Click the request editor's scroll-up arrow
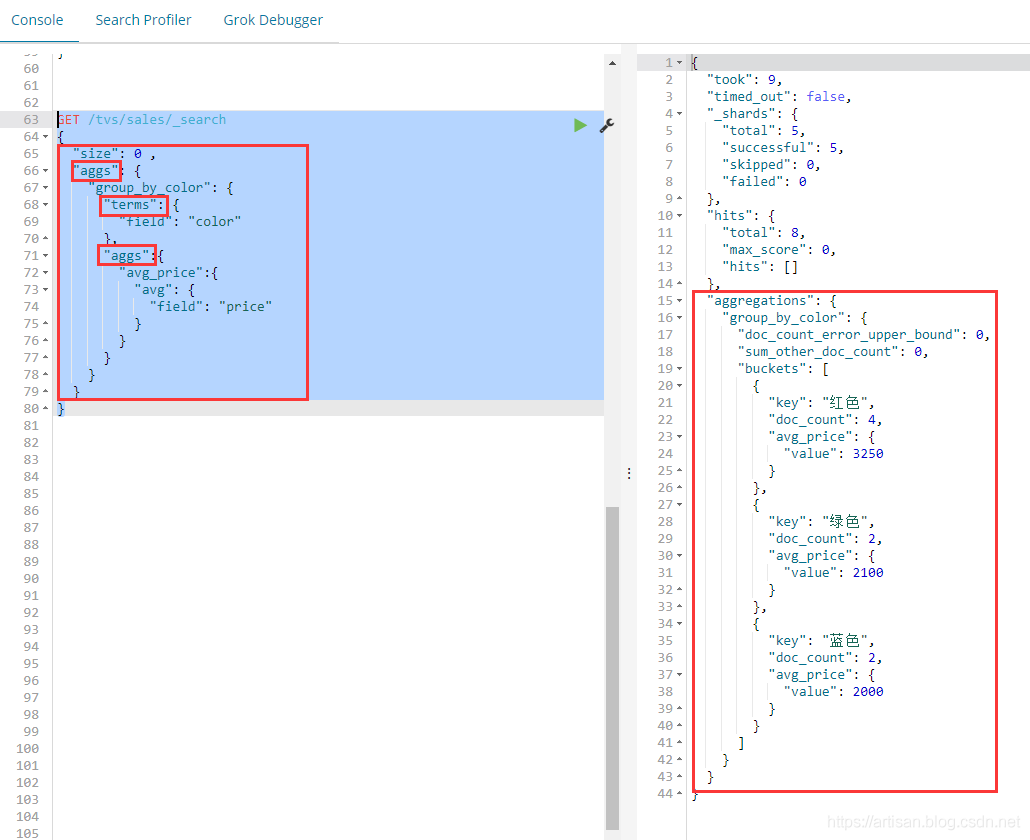The height and width of the screenshot is (840, 1030). (x=612, y=62)
